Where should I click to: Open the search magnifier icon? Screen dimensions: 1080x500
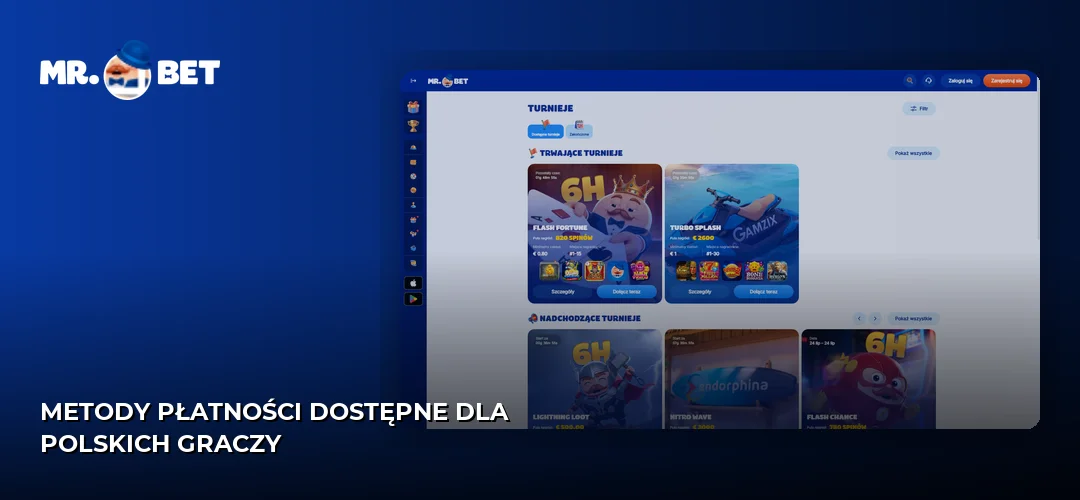tap(910, 81)
